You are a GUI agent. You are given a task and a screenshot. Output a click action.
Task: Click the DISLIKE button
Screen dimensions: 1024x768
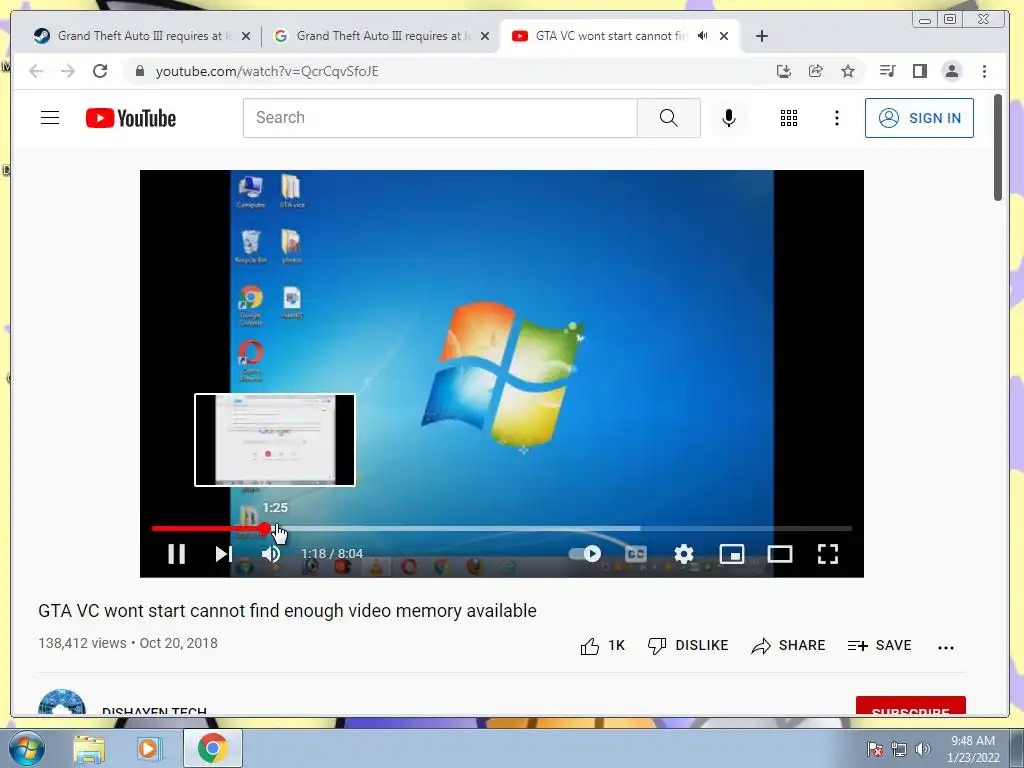click(x=688, y=646)
